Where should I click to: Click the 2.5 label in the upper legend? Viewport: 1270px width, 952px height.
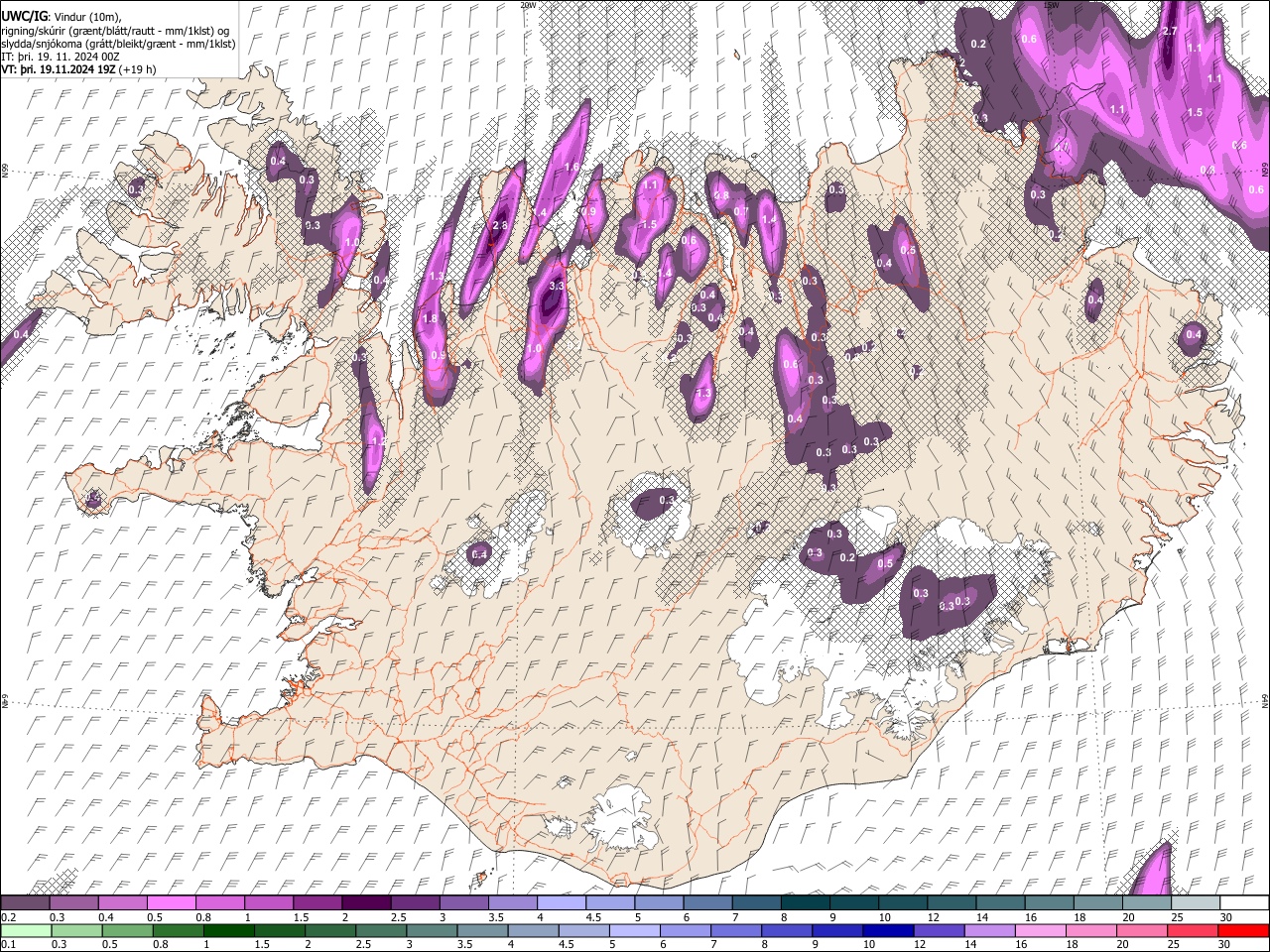pyautogui.click(x=398, y=917)
